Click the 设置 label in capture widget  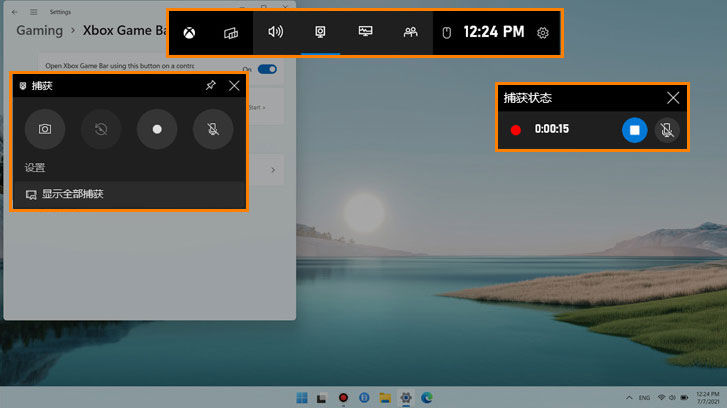pos(35,168)
